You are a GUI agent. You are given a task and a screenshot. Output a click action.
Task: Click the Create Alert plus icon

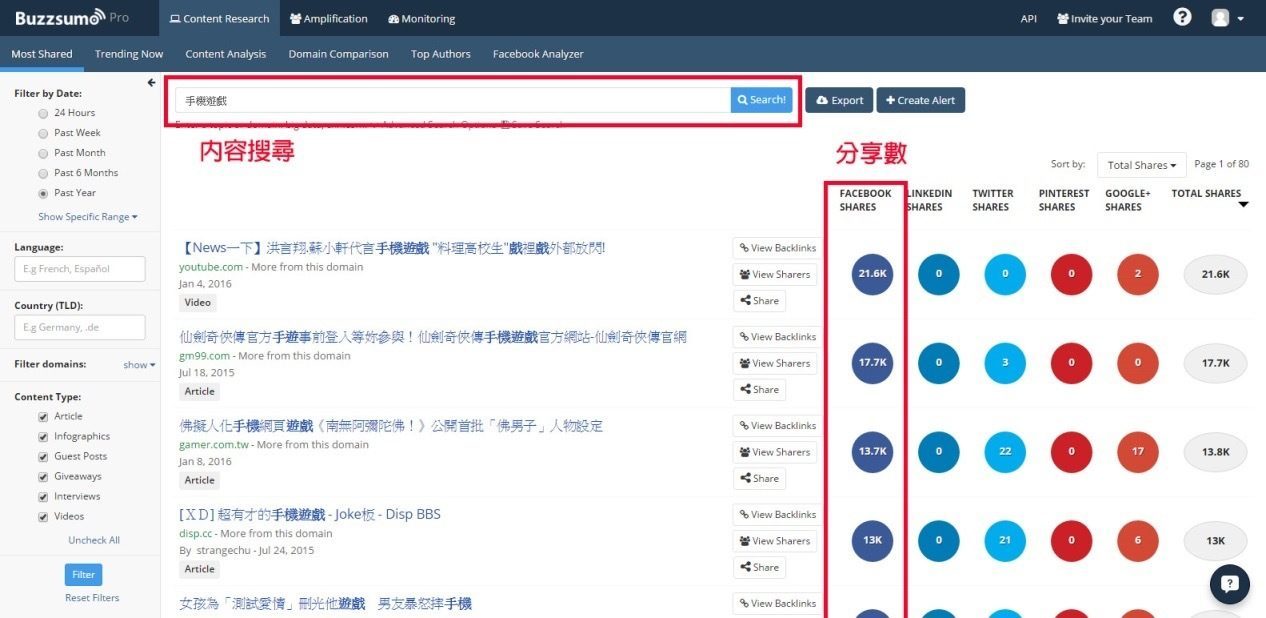pyautogui.click(x=889, y=100)
